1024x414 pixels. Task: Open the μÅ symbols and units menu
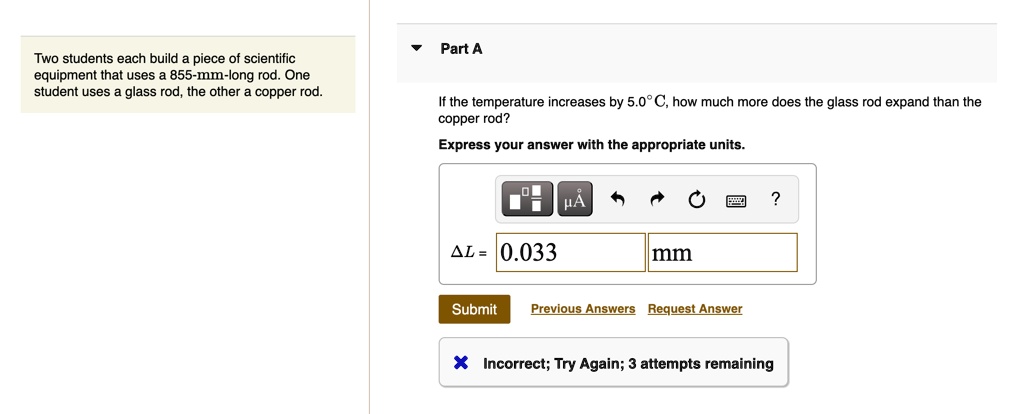pos(575,199)
